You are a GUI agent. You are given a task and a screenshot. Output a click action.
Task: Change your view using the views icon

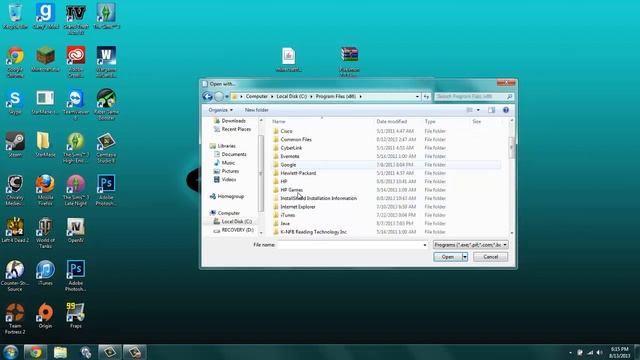(x=470, y=110)
